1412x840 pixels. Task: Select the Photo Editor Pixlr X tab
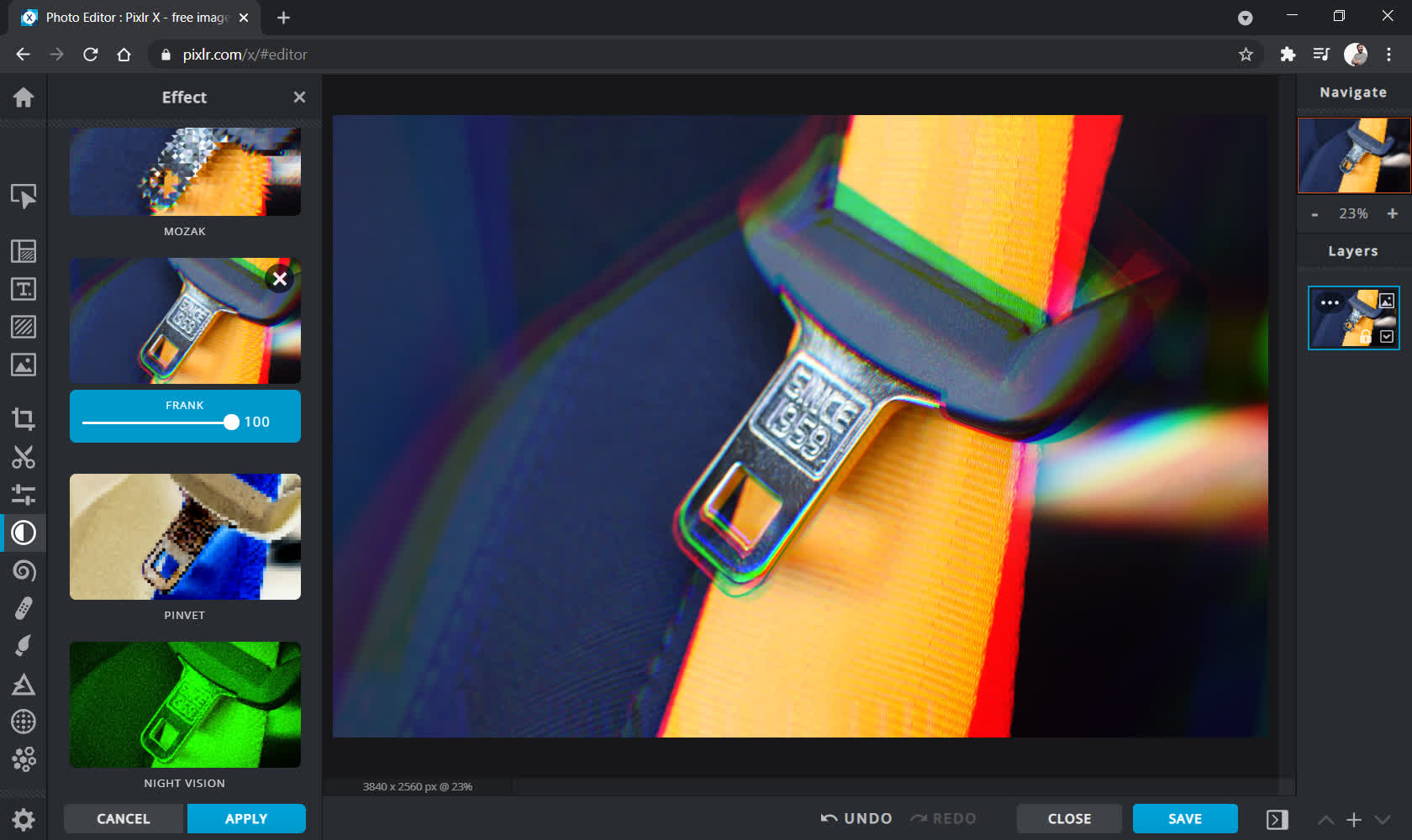pyautogui.click(x=134, y=18)
